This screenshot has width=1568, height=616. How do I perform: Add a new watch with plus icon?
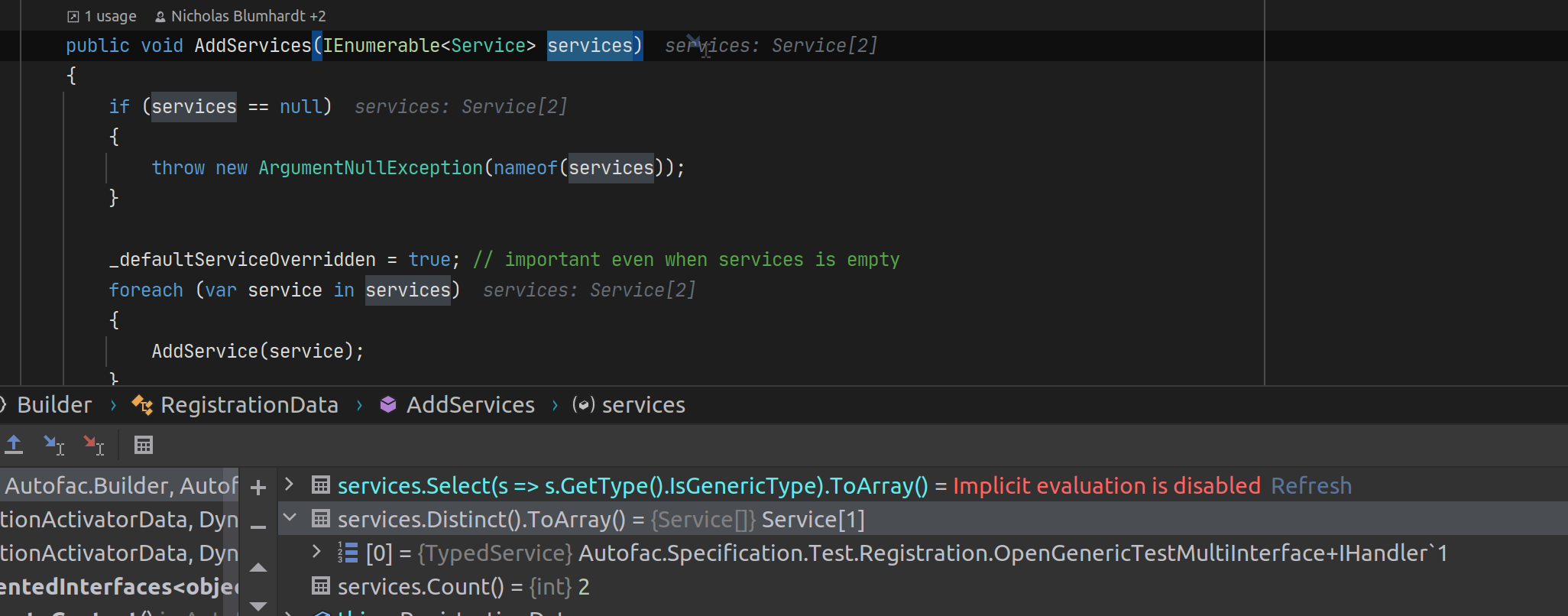258,487
